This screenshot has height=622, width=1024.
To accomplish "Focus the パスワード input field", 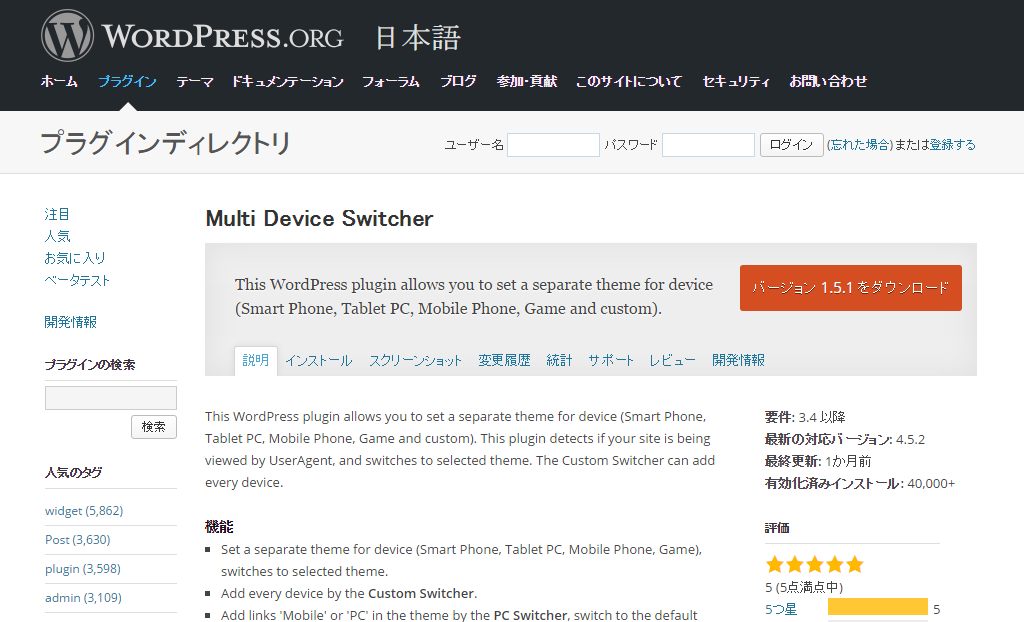I will (708, 145).
